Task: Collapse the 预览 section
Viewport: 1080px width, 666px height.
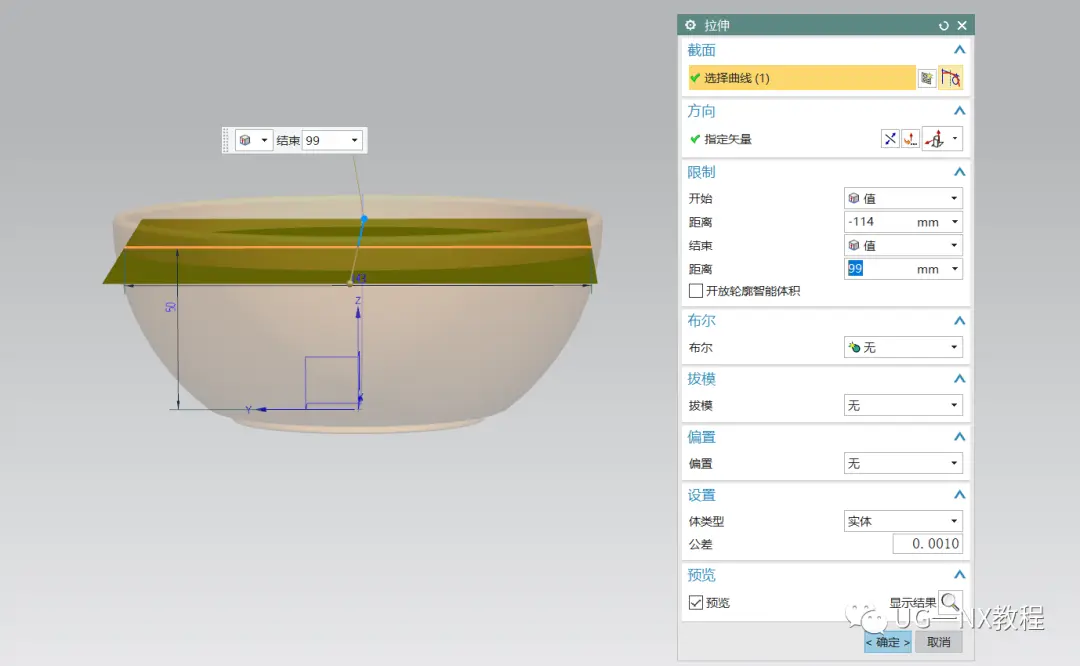Action: point(959,574)
